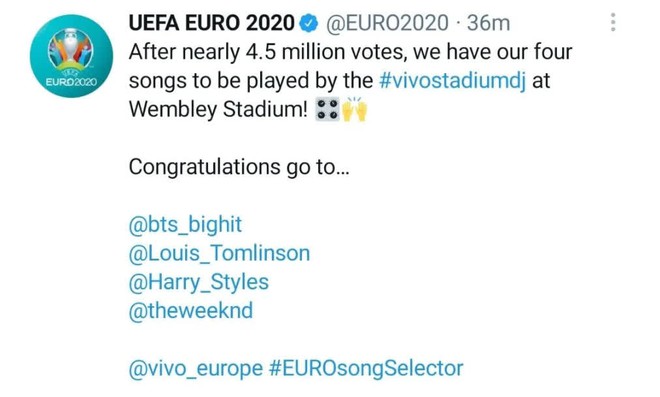Click the UEFA EURO 2020 display name

(212, 23)
